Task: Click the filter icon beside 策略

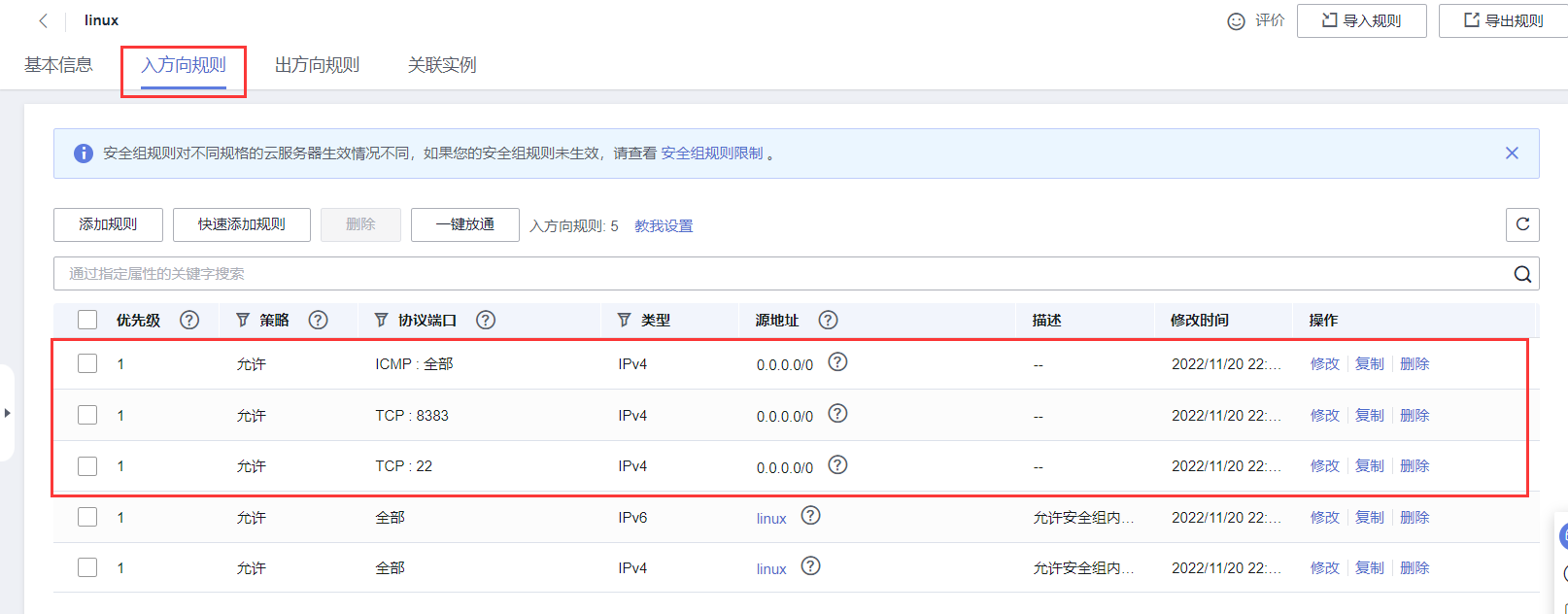Action: pos(243,320)
